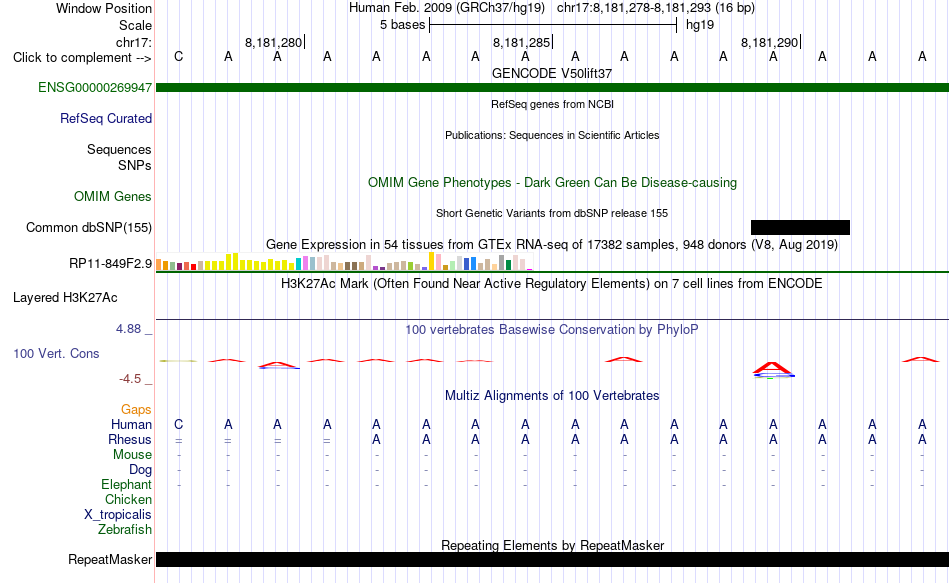Click the RepeatMasker track label
This screenshot has height=583, width=950.
coord(110,559)
